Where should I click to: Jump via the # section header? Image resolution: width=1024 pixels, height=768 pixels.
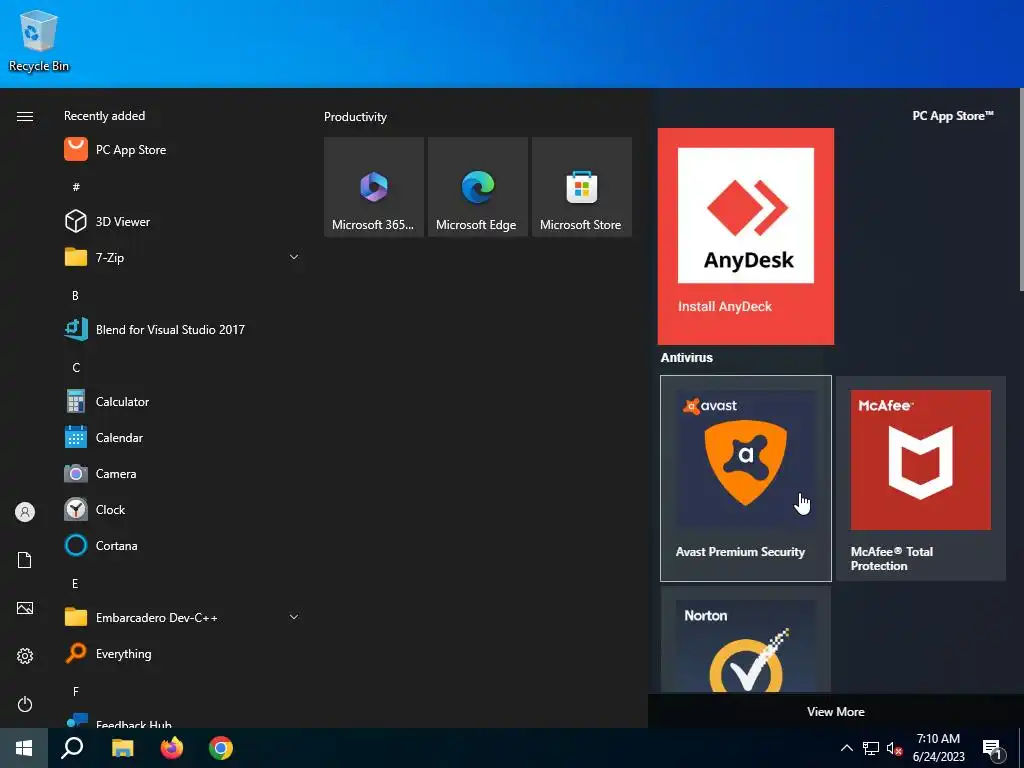click(76, 187)
